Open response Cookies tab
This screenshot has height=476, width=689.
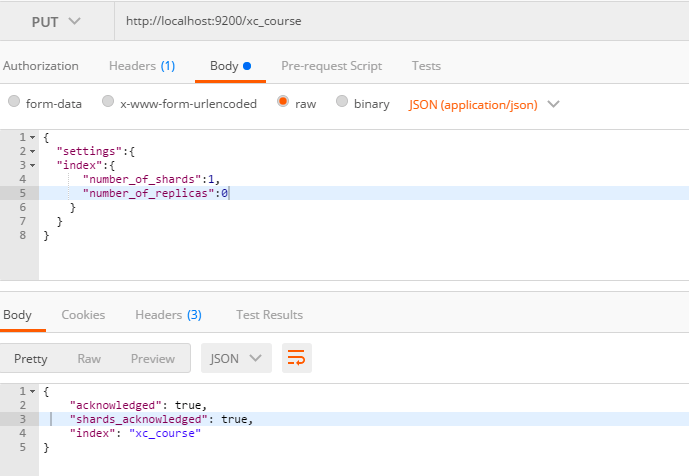[83, 315]
